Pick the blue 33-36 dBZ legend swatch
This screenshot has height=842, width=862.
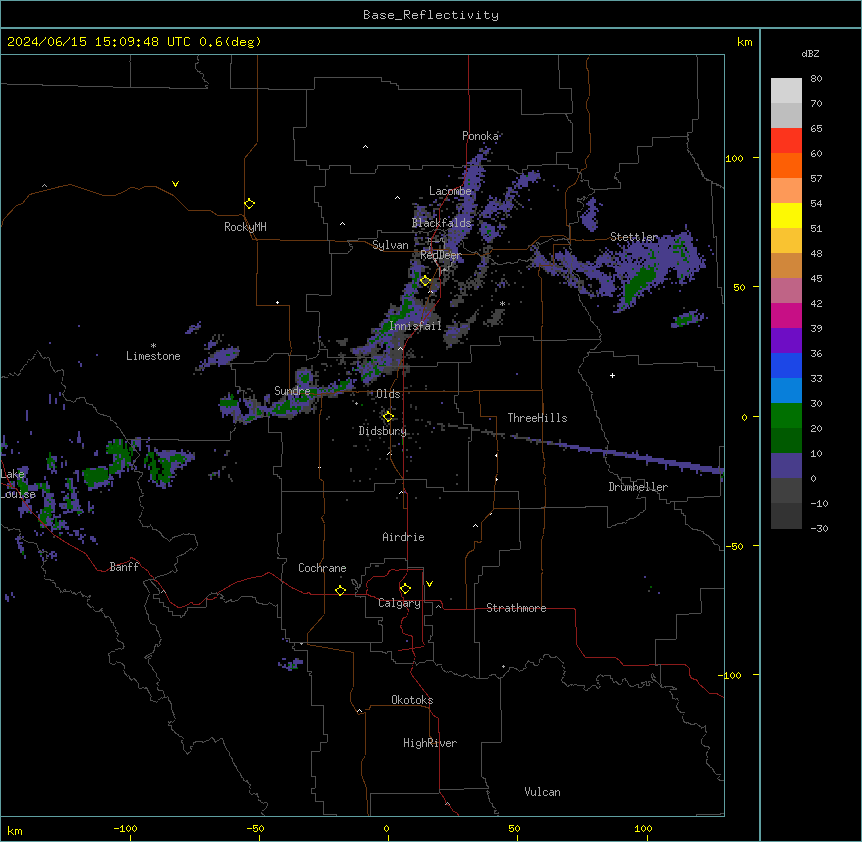[786, 365]
